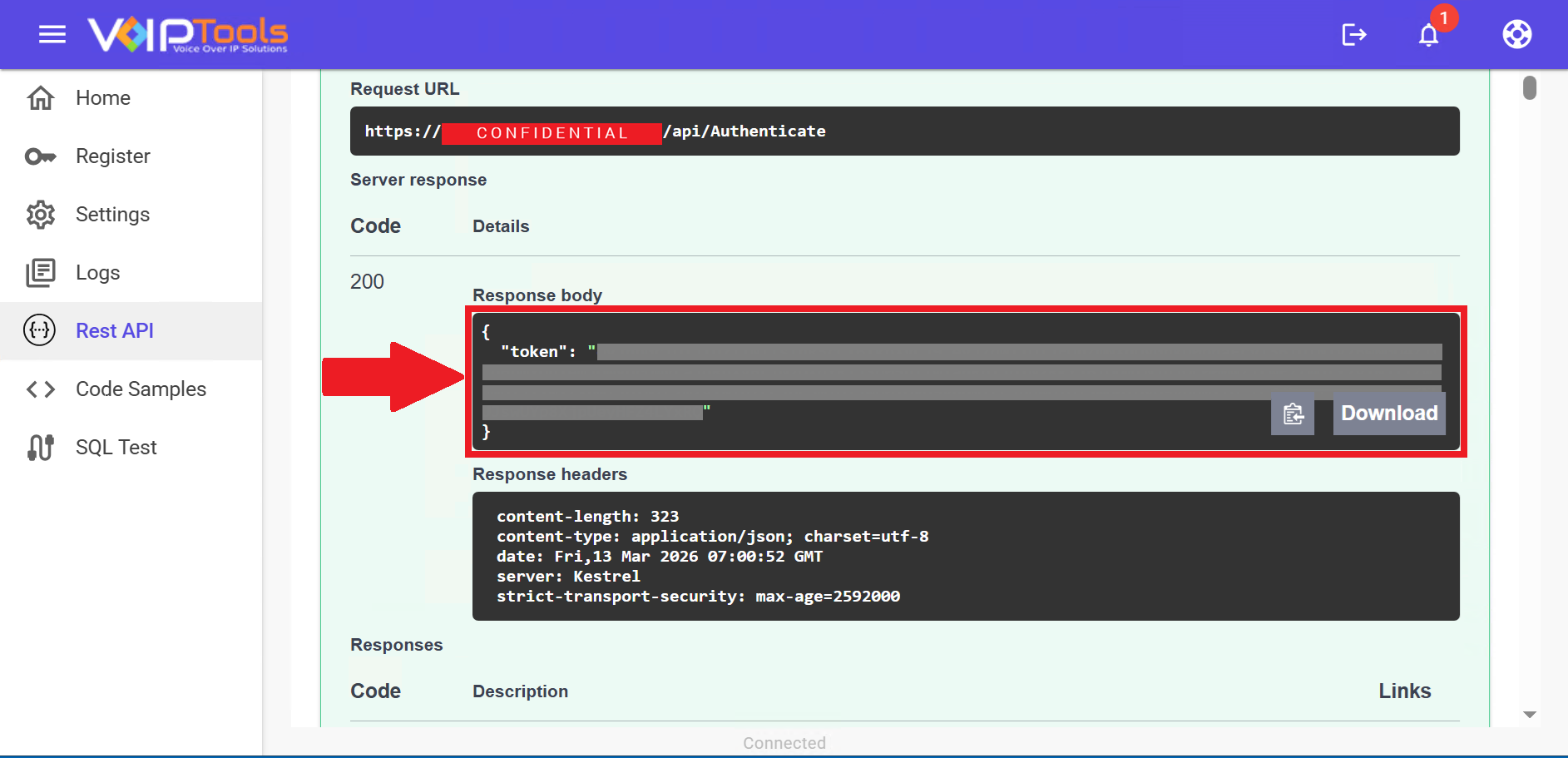Click the VoIPTools logo
Viewport: 1568px width, 758px height.
(x=188, y=35)
